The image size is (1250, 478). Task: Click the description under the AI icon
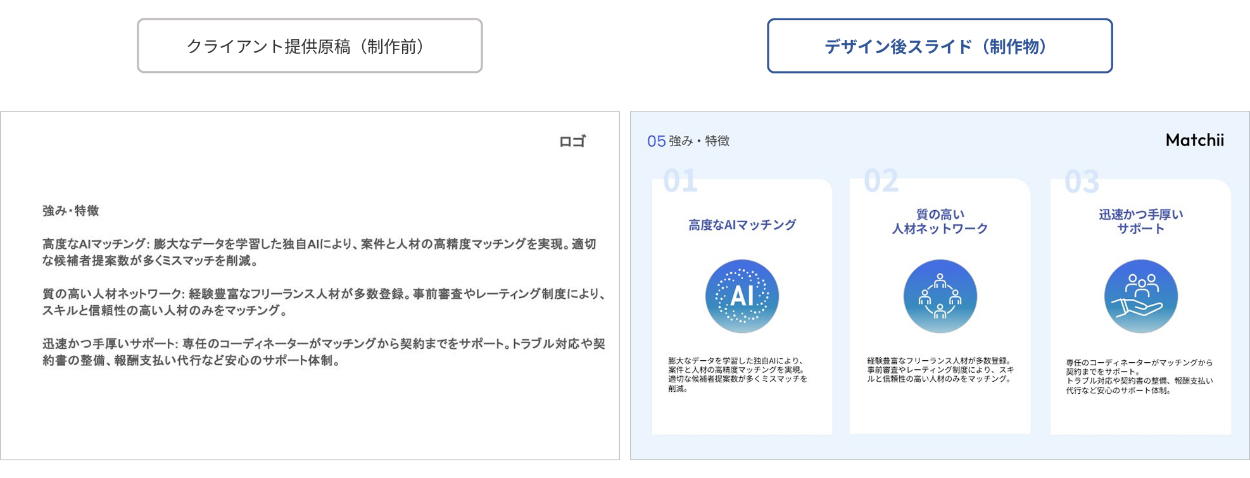[738, 375]
